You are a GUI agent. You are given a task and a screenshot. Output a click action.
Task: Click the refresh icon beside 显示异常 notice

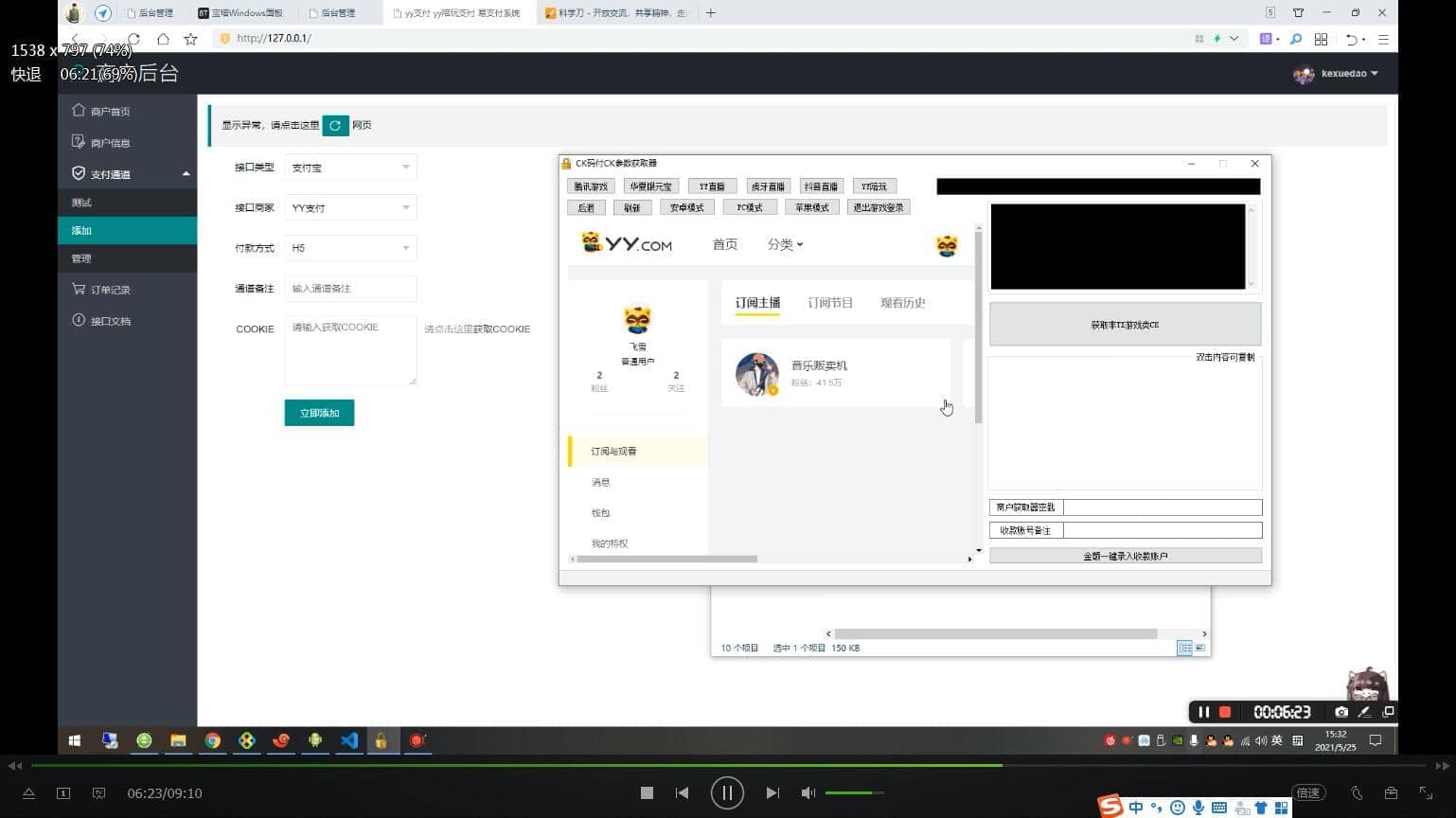pyautogui.click(x=335, y=125)
